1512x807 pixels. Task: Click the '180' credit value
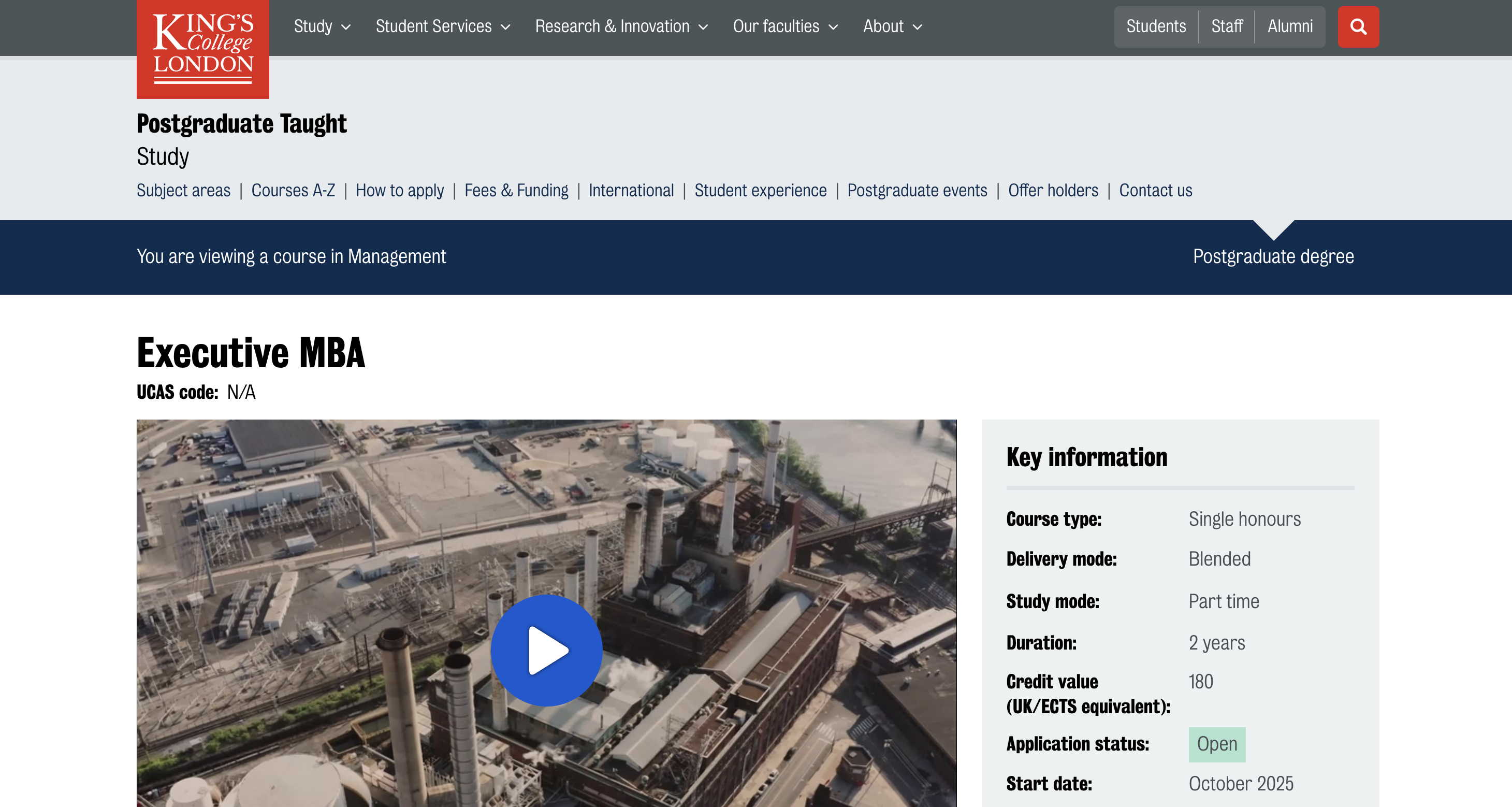pyautogui.click(x=1200, y=682)
